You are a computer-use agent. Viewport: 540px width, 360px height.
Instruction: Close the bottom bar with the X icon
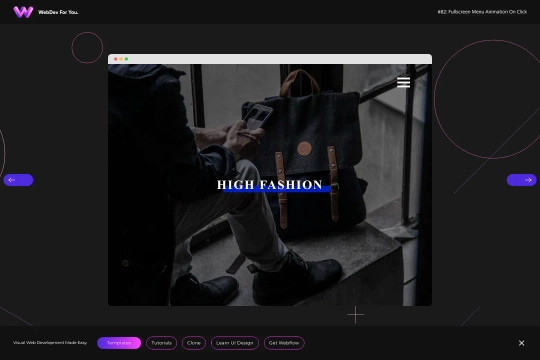(521, 343)
